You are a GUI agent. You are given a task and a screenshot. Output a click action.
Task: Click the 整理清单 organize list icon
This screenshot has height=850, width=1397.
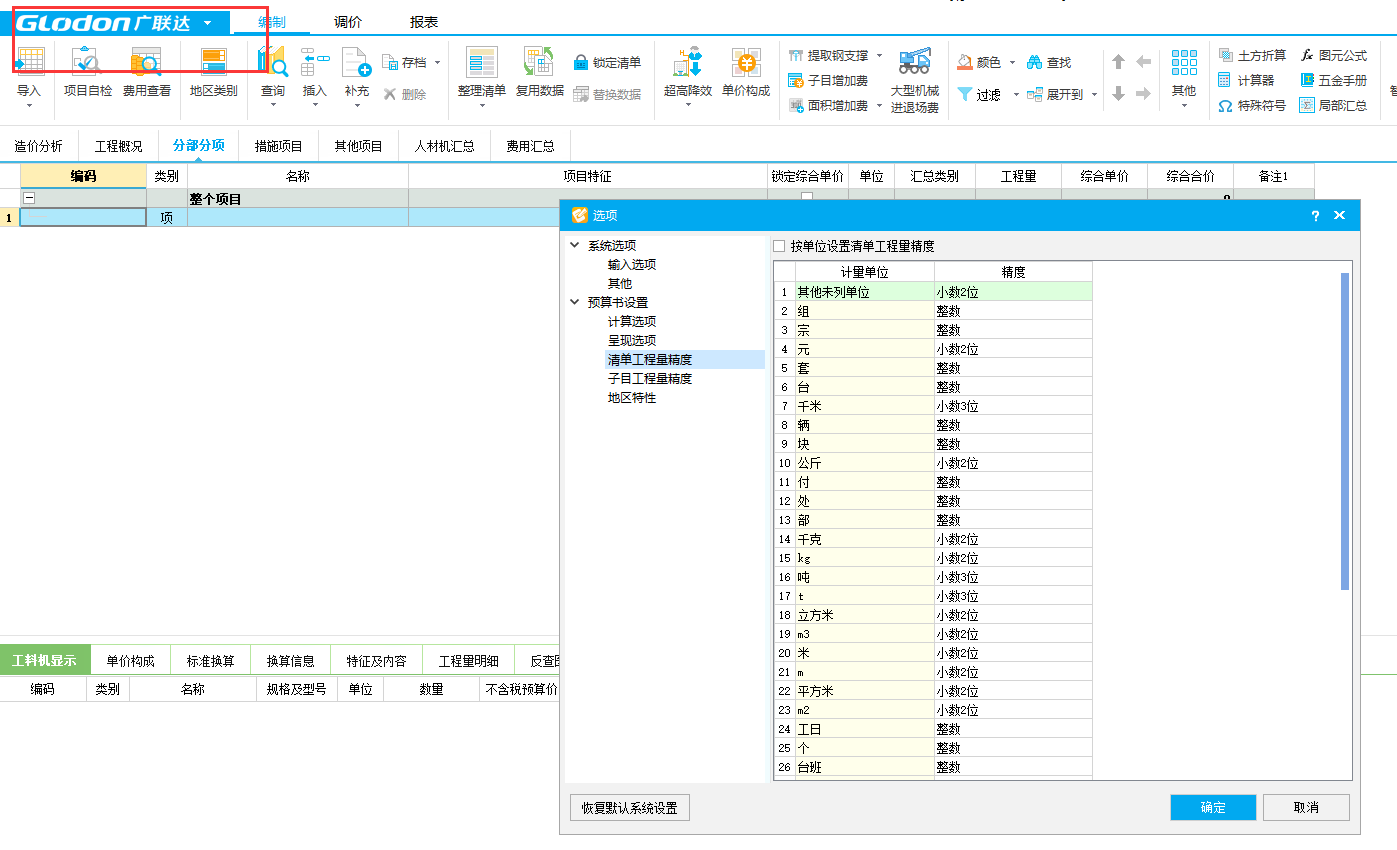[x=482, y=62]
